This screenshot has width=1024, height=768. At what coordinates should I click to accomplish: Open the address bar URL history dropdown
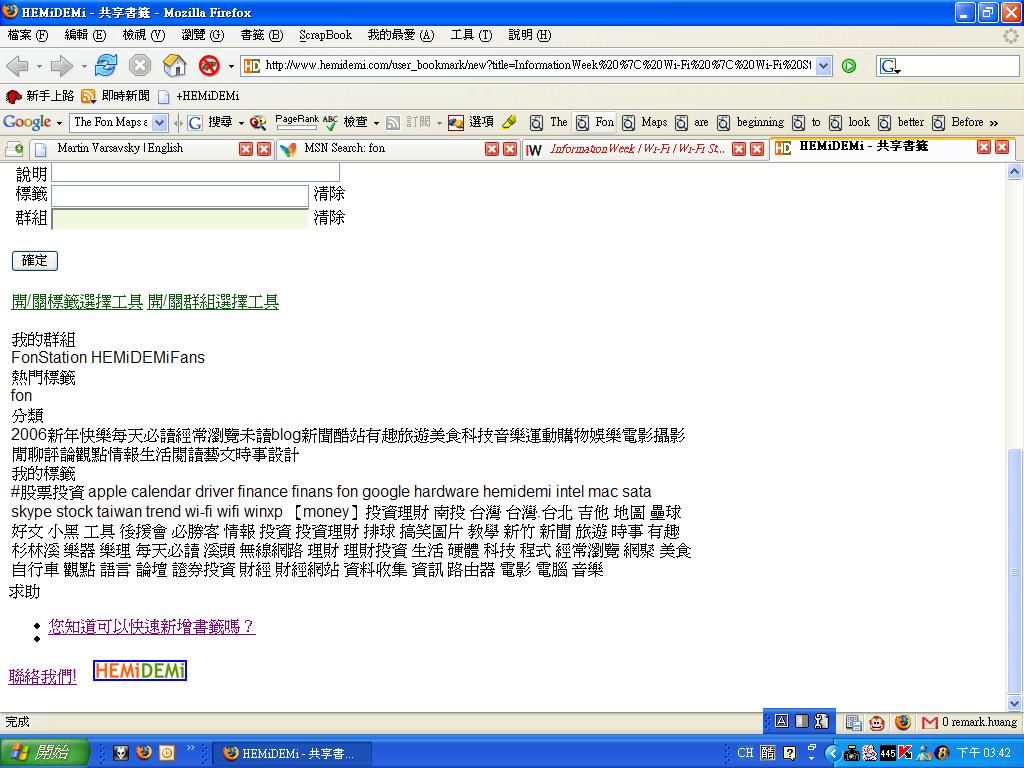click(824, 66)
